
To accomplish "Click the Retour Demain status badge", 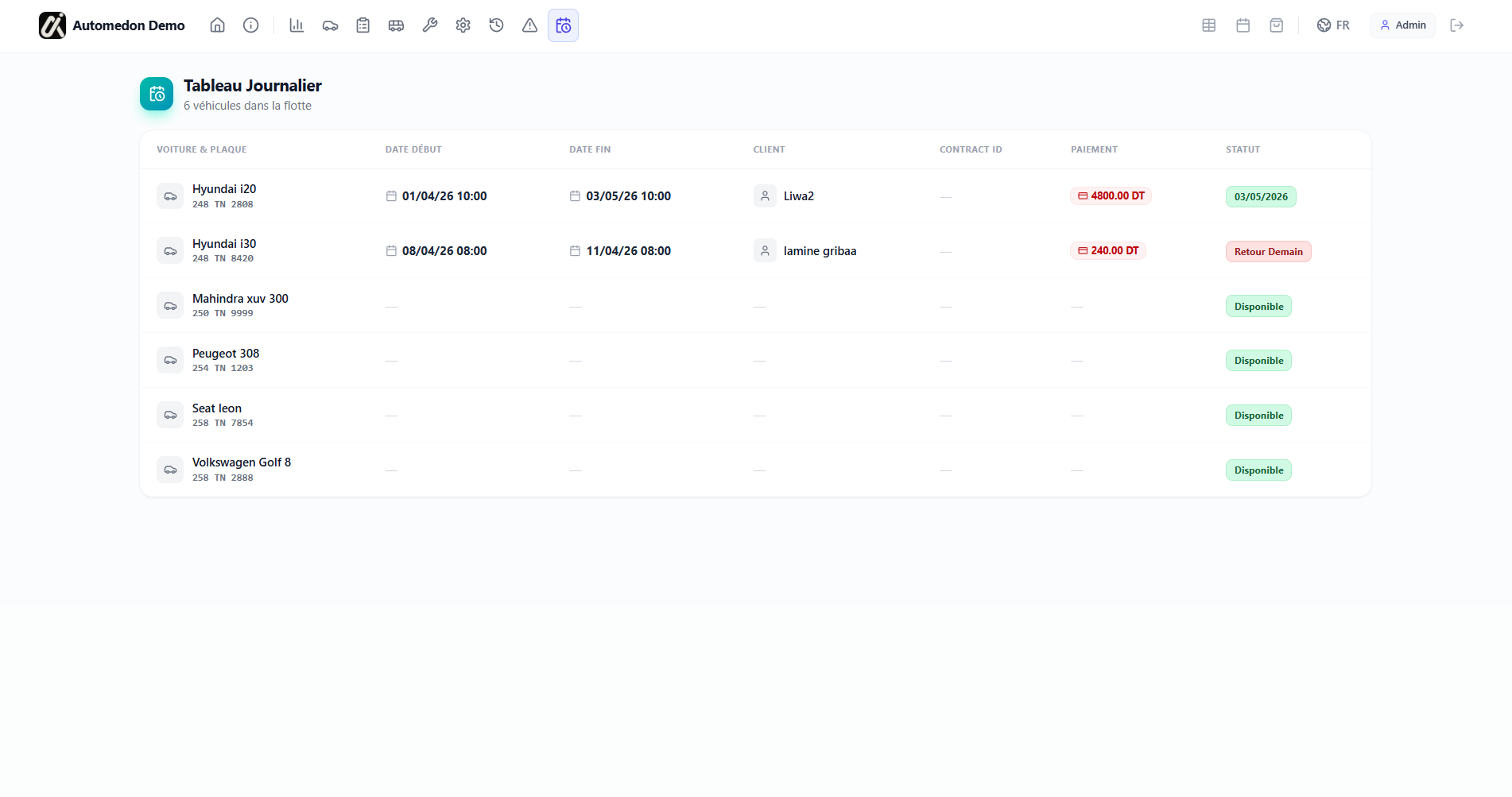I will (x=1268, y=251).
